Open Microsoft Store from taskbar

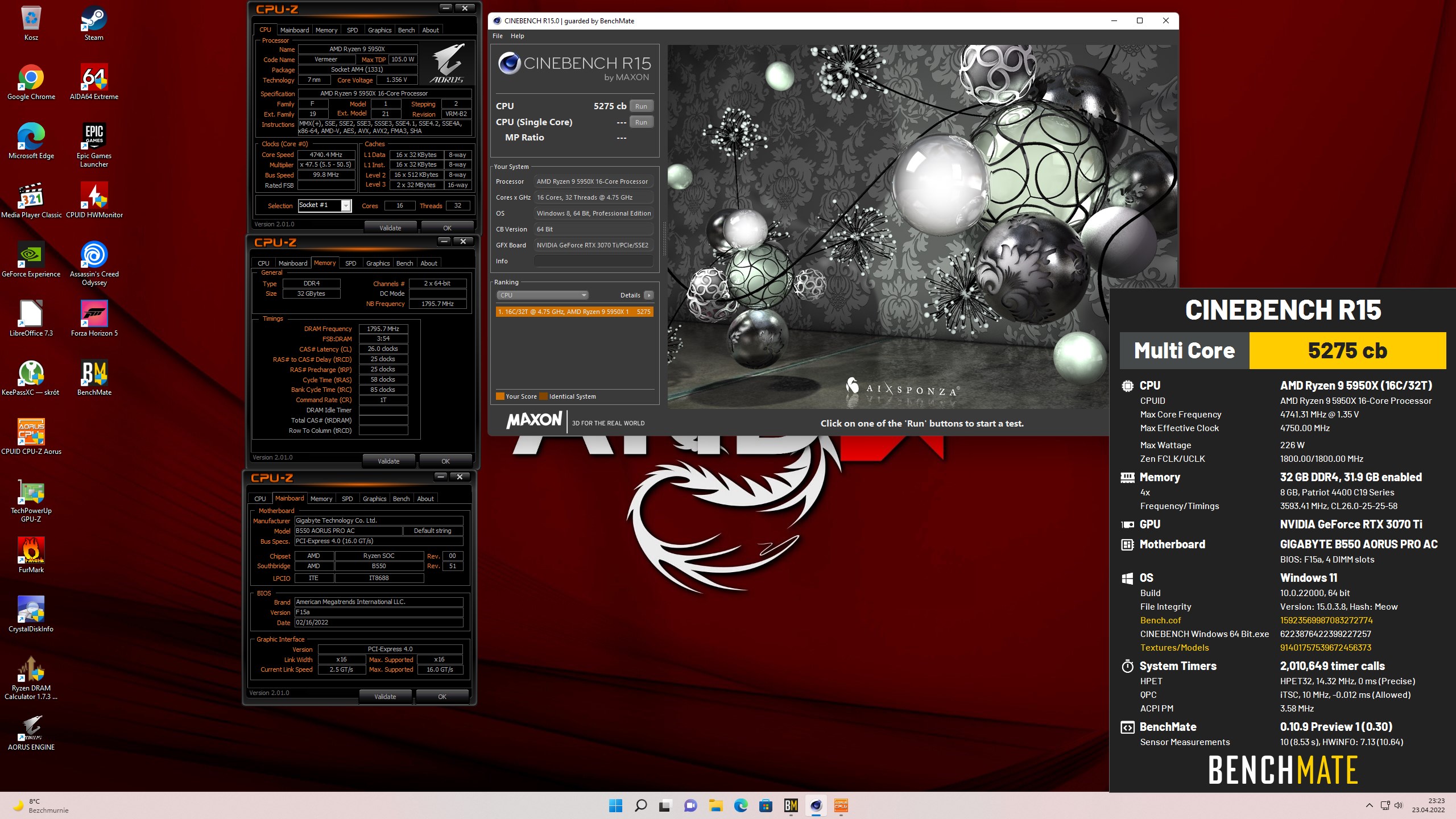click(x=766, y=805)
